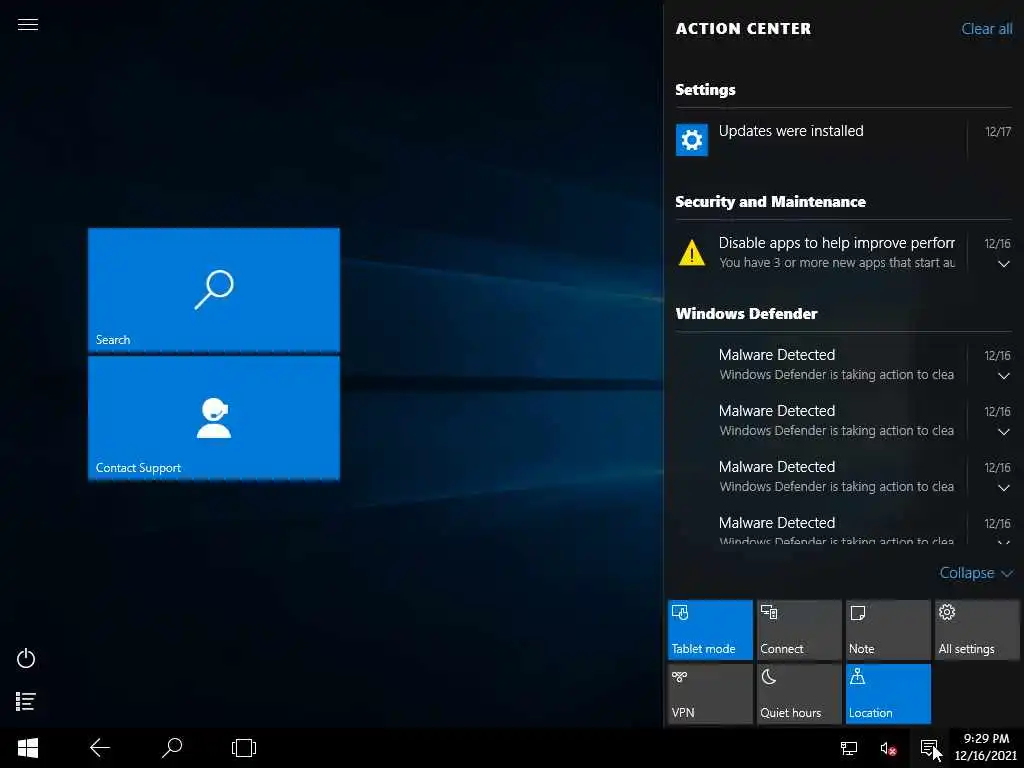
Task: Click the yellow warning triangle icon
Action: tap(692, 253)
